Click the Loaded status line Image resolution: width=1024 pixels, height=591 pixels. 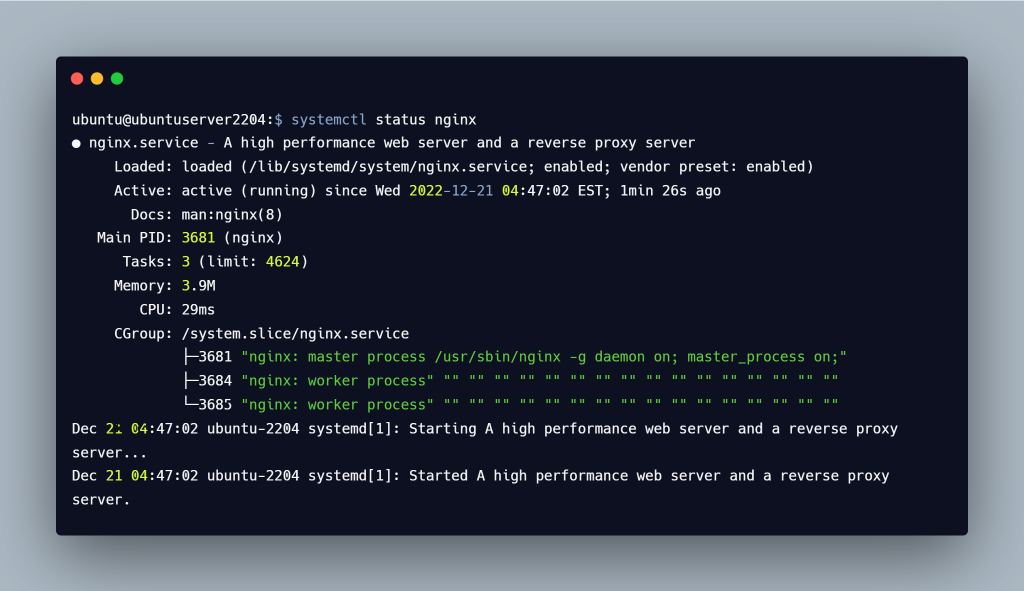pos(450,166)
